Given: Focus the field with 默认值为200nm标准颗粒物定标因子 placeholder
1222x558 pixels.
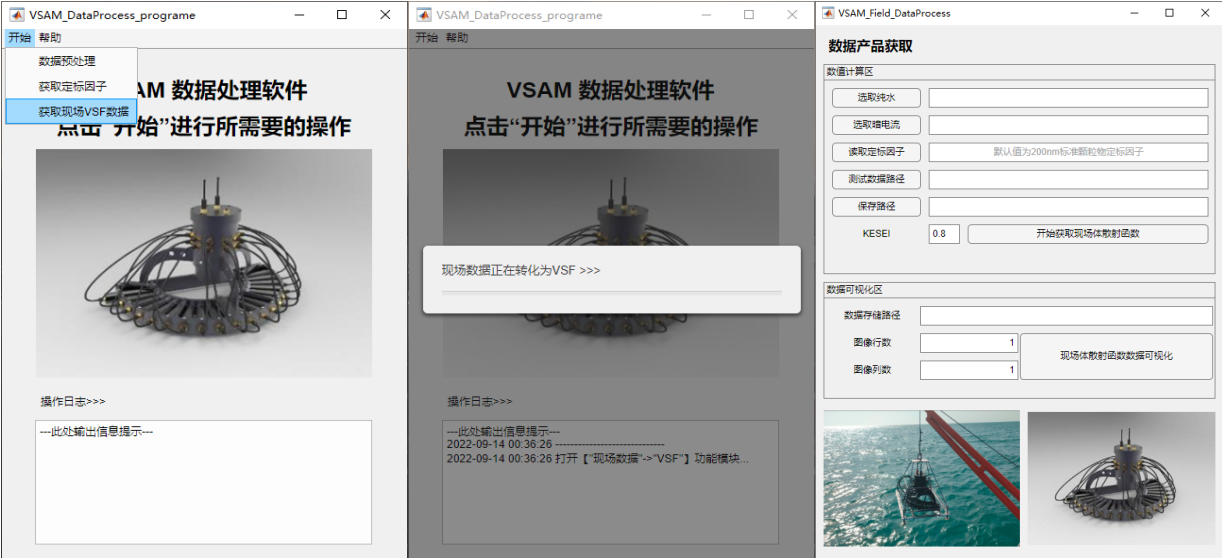Looking at the screenshot, I should pyautogui.click(x=1068, y=152).
